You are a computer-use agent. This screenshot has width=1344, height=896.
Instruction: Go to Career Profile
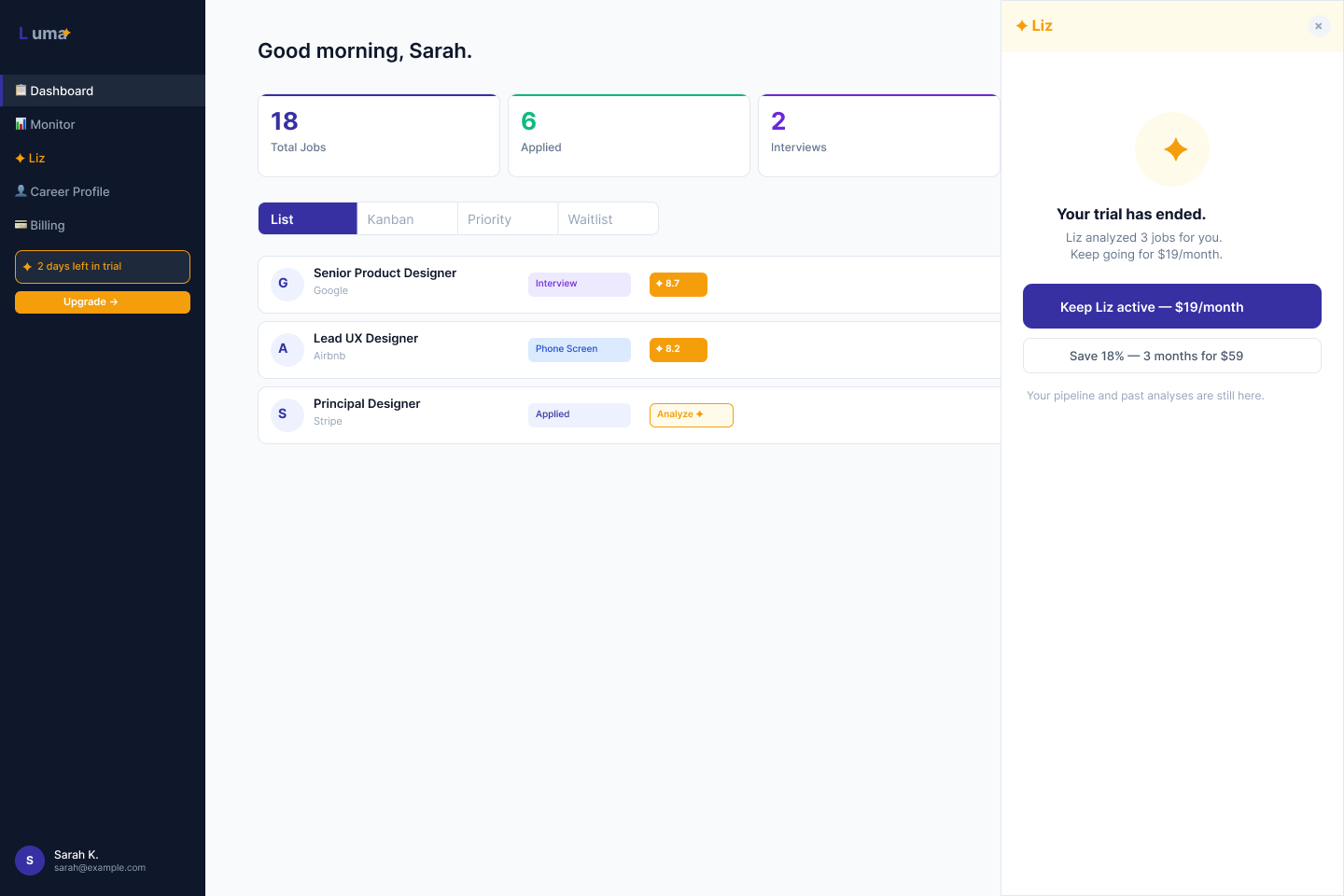click(x=103, y=191)
